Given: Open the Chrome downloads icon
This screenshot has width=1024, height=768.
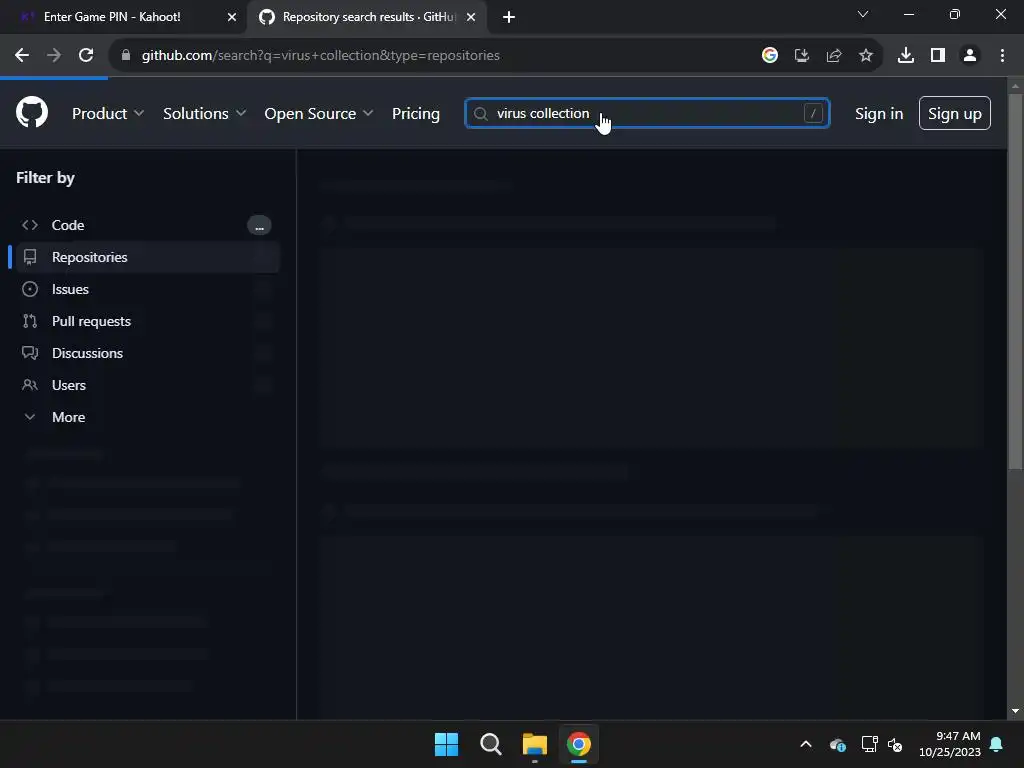Looking at the screenshot, I should click(905, 56).
